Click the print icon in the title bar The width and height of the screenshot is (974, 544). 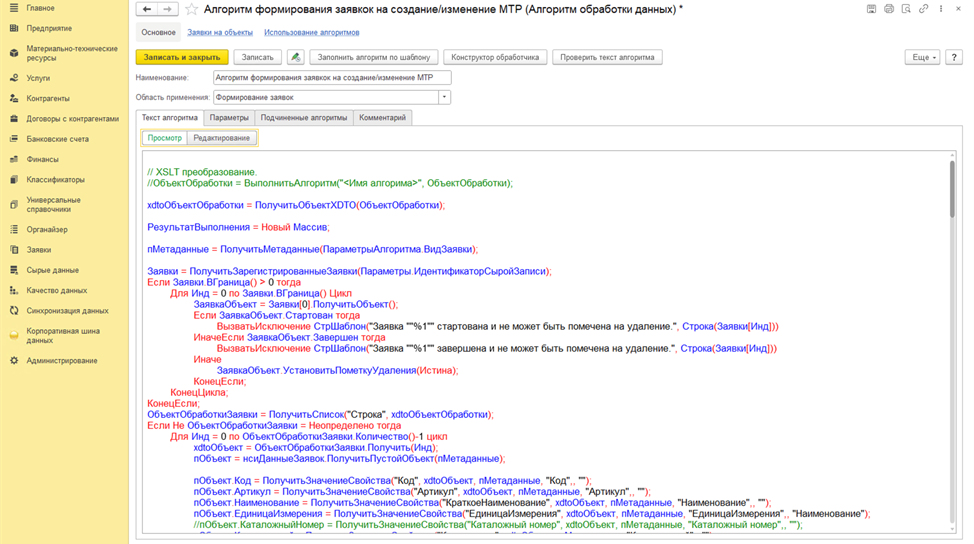[889, 9]
